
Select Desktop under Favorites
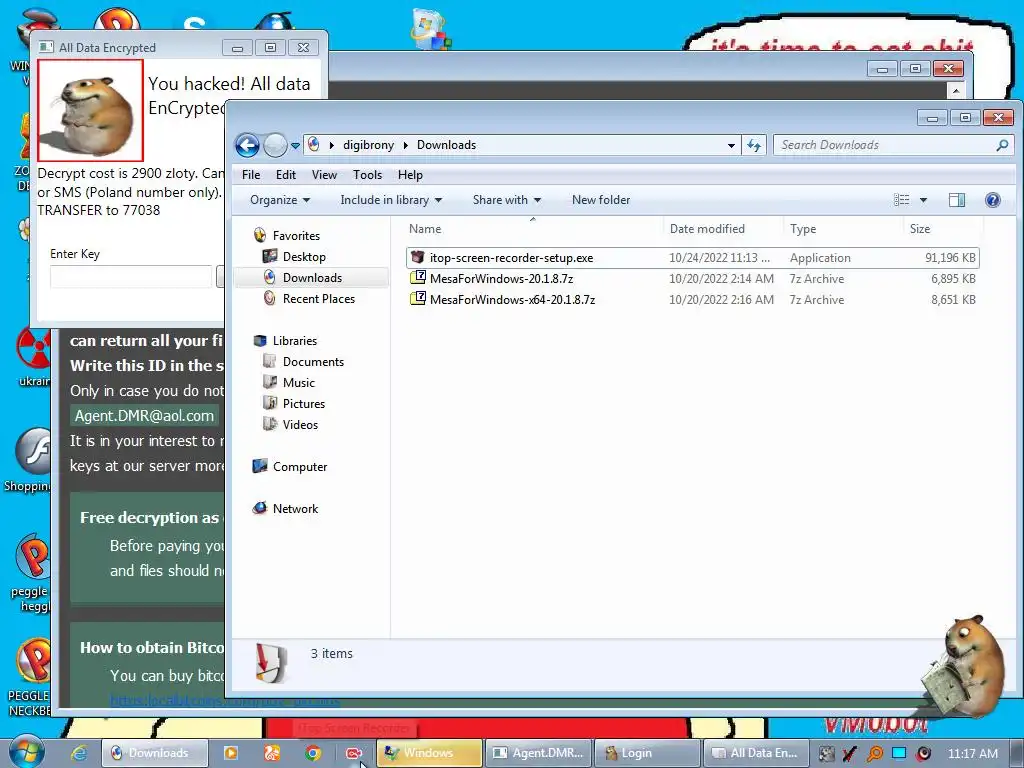[x=304, y=257]
